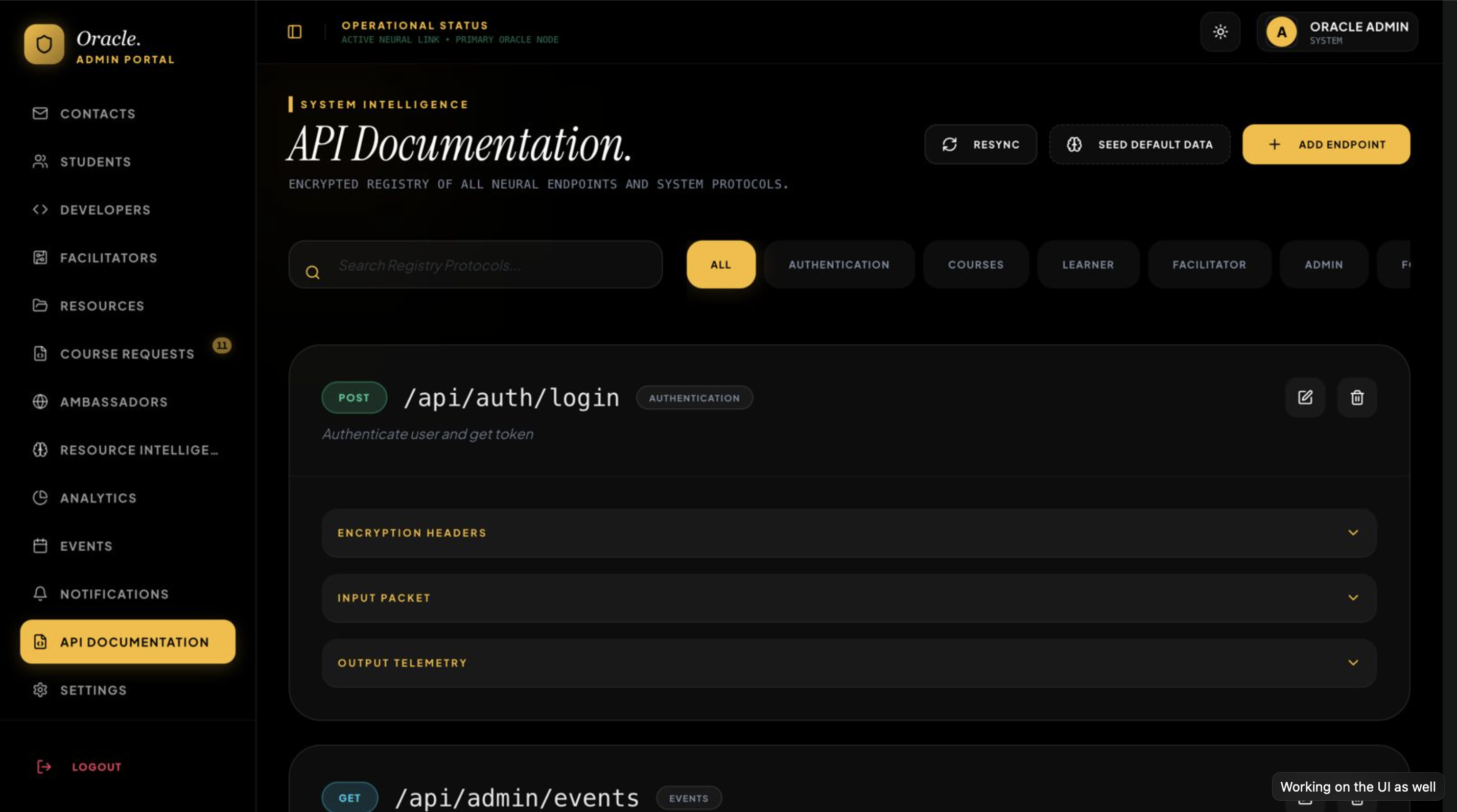Click the Events calendar icon
1457x812 pixels.
[x=40, y=546]
